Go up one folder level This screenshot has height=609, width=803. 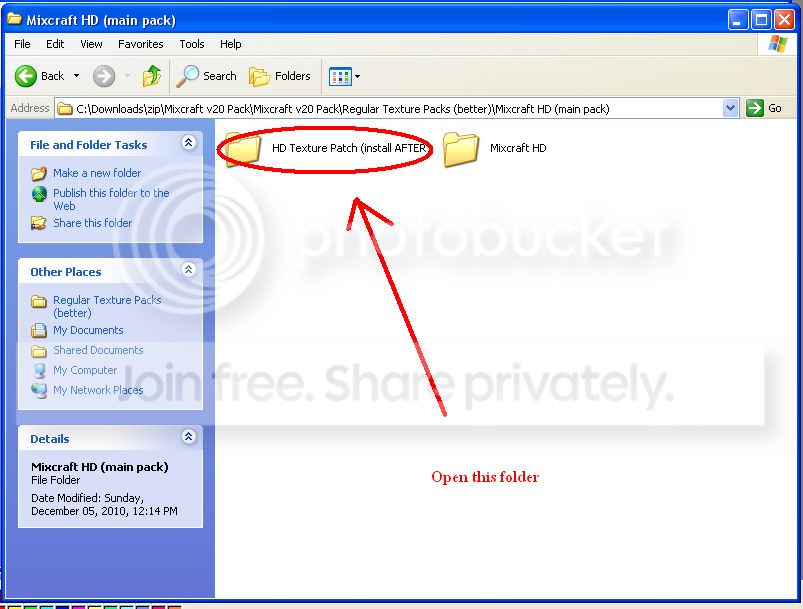point(152,76)
